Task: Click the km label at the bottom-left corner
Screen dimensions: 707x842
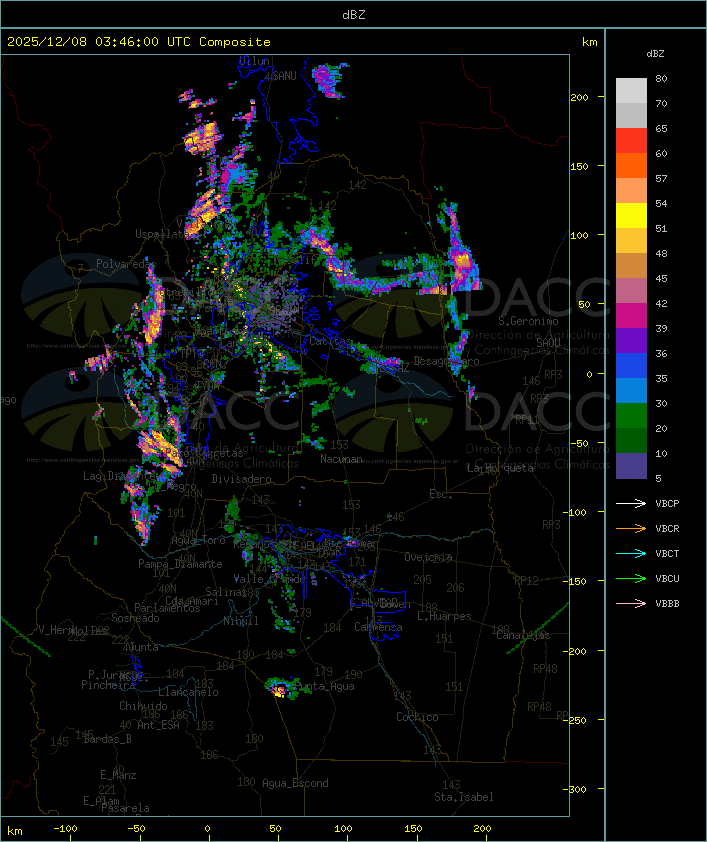Action: point(14,831)
